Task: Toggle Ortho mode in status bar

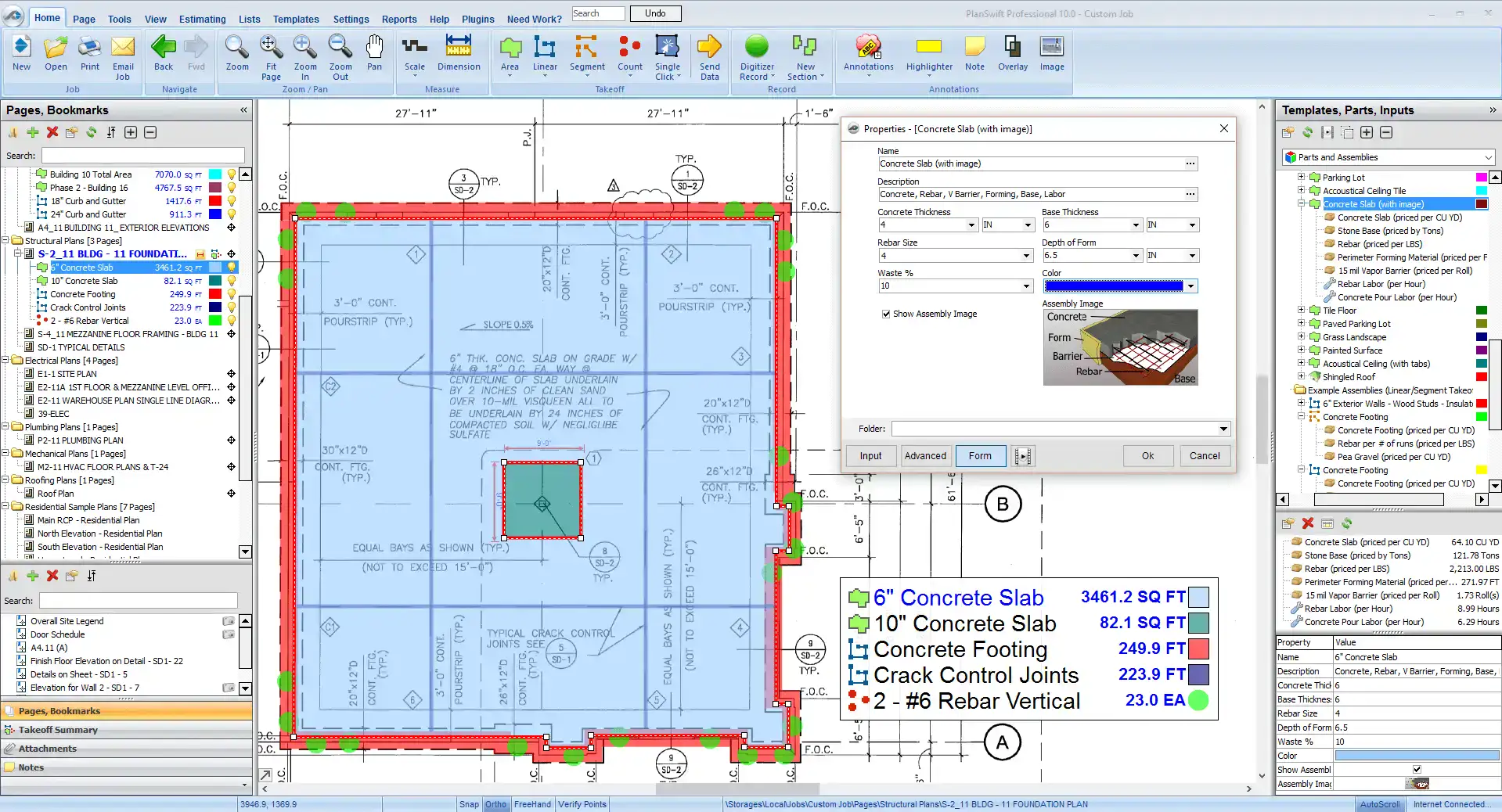Action: coord(495,804)
